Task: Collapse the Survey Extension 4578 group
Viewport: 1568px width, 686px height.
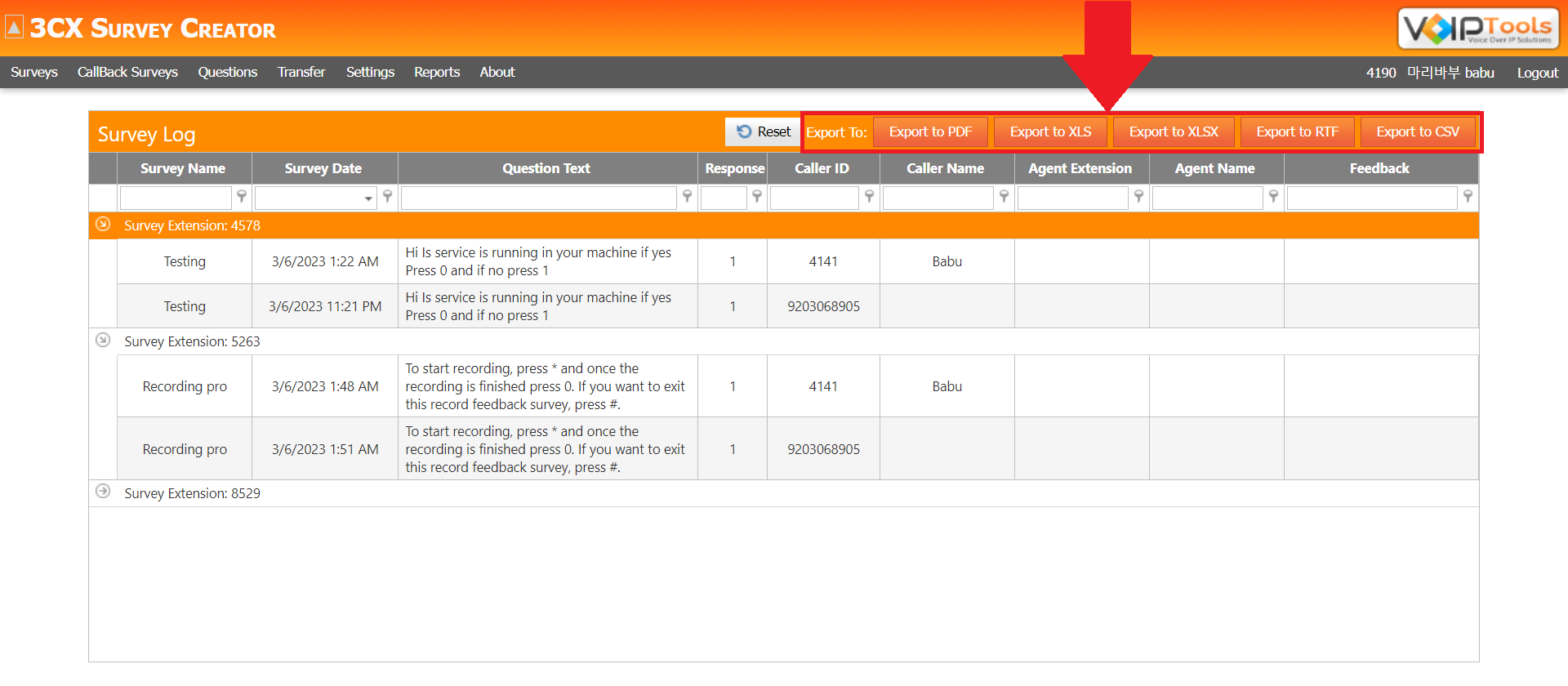Action: 103,224
